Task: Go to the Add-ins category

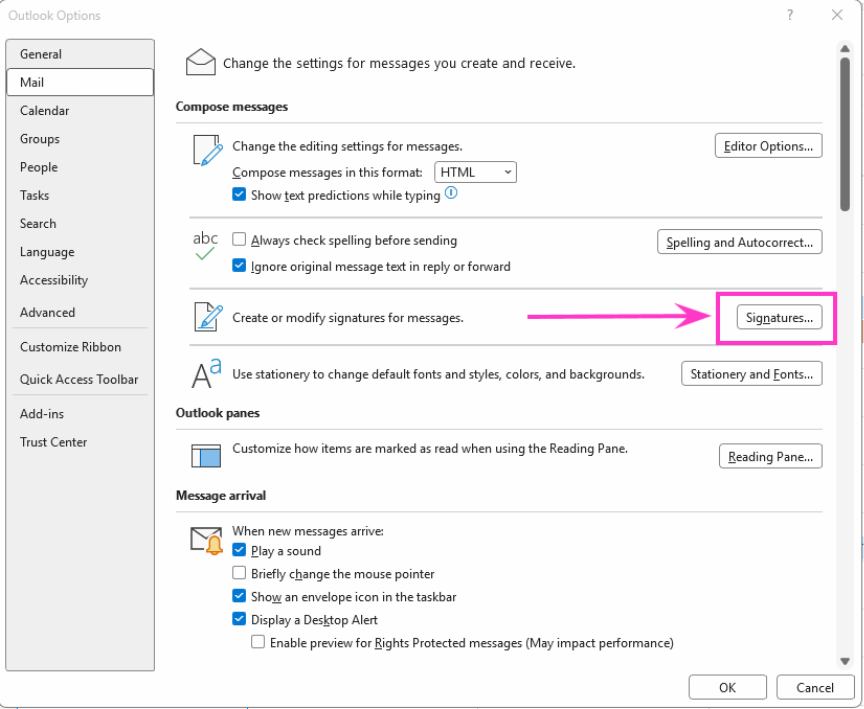Action: coord(80,413)
